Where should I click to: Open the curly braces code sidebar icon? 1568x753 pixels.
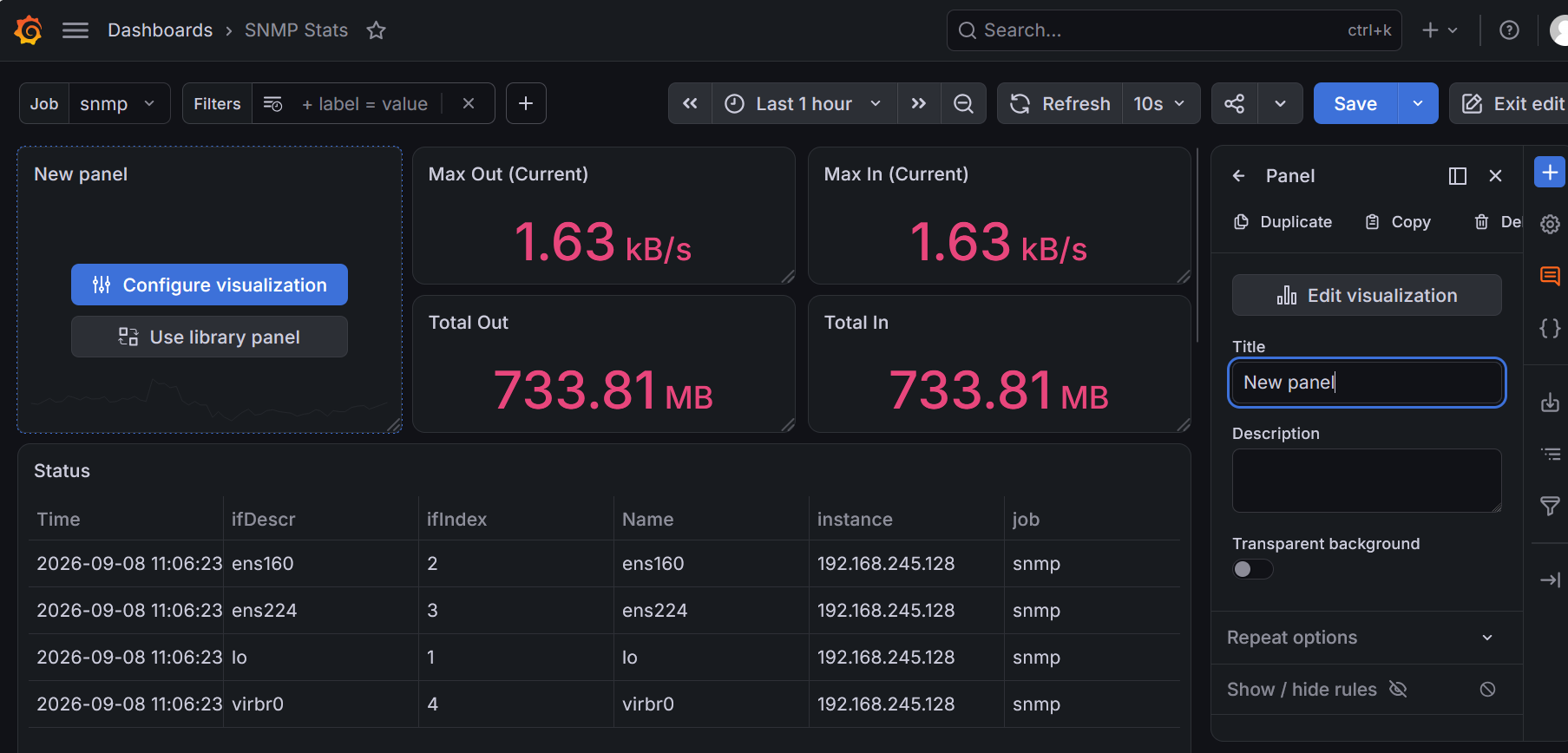[1550, 328]
